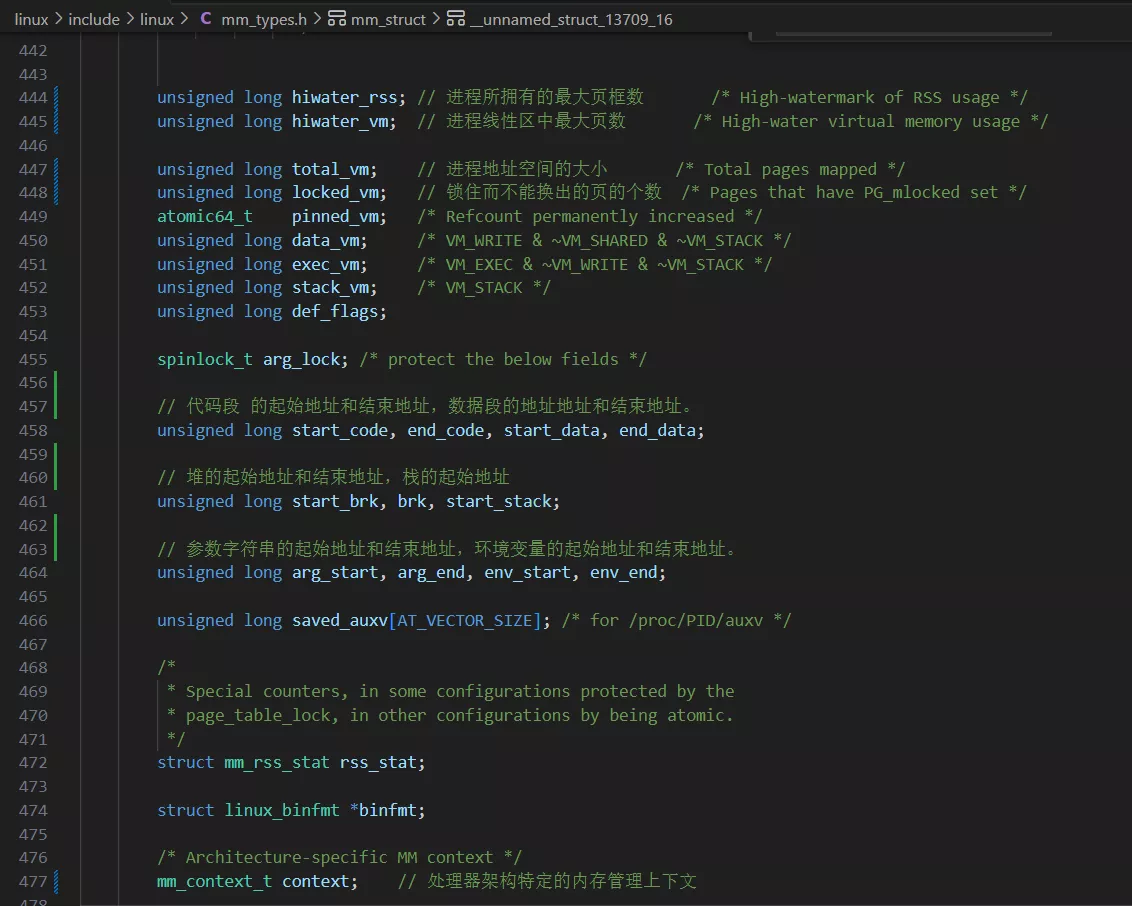The width and height of the screenshot is (1132, 906).
Task: Click the C file icon in breadcrumbs
Action: [206, 19]
